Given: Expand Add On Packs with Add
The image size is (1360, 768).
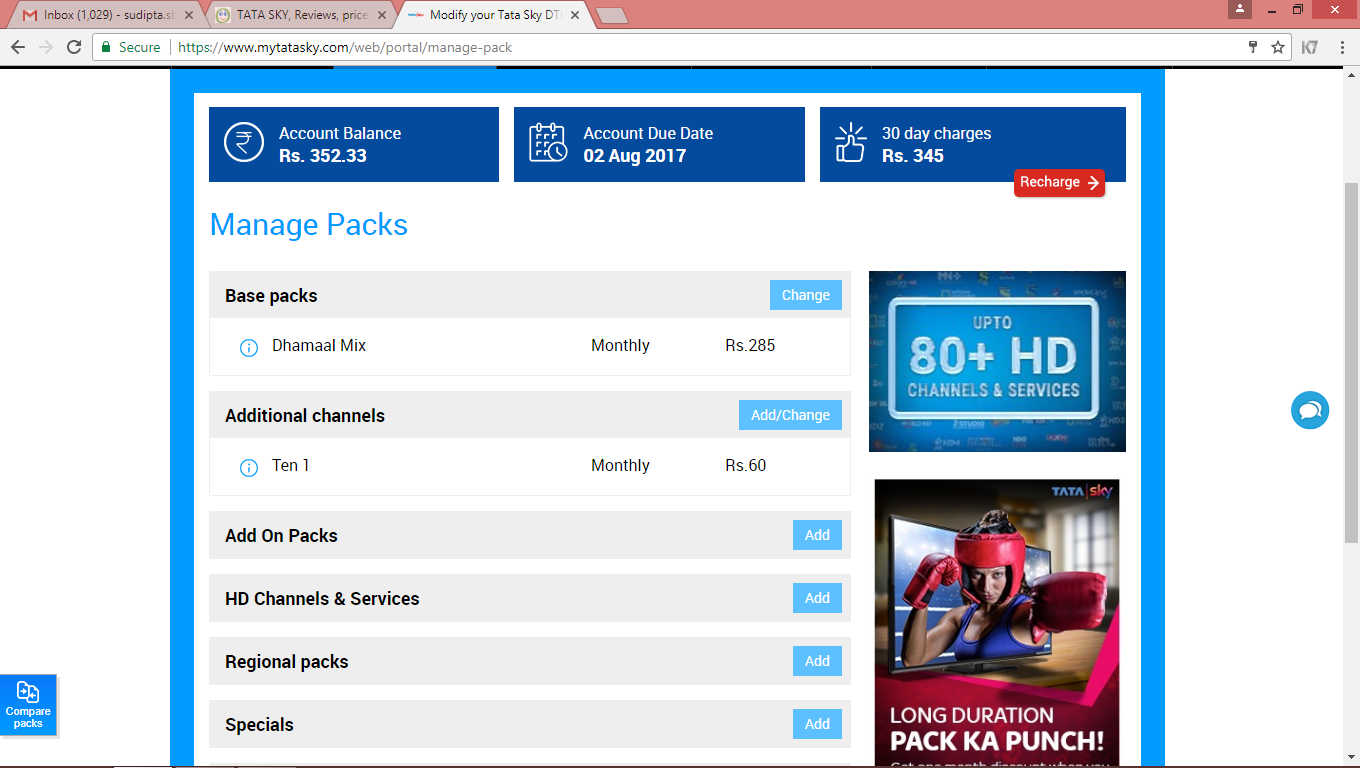Looking at the screenshot, I should [x=817, y=535].
